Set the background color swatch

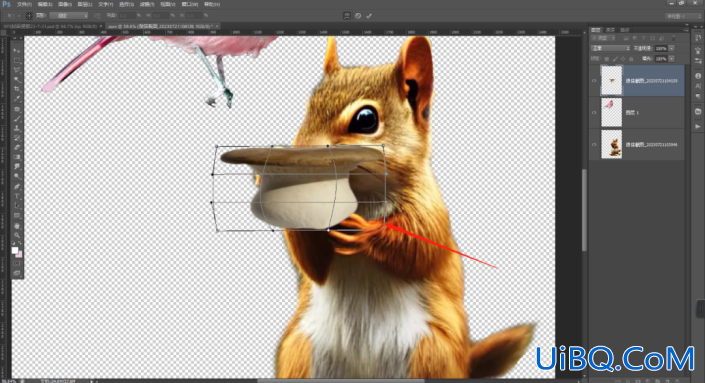coord(19,254)
